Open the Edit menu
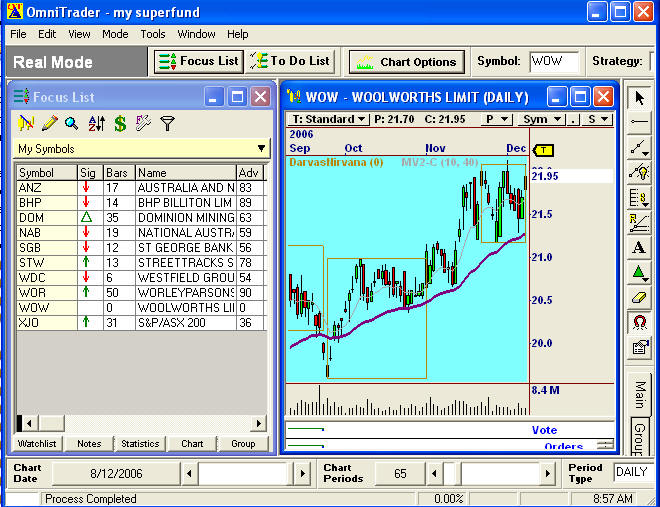 [47, 34]
